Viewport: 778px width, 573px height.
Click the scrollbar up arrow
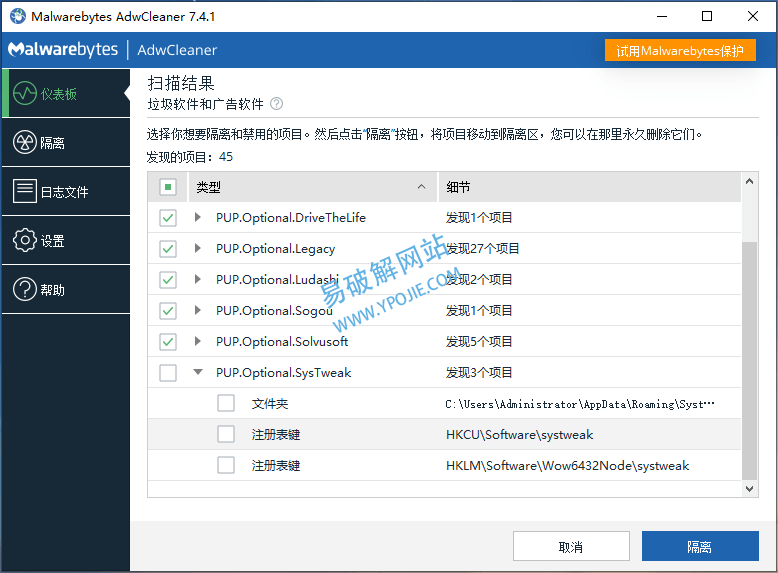pyautogui.click(x=749, y=182)
